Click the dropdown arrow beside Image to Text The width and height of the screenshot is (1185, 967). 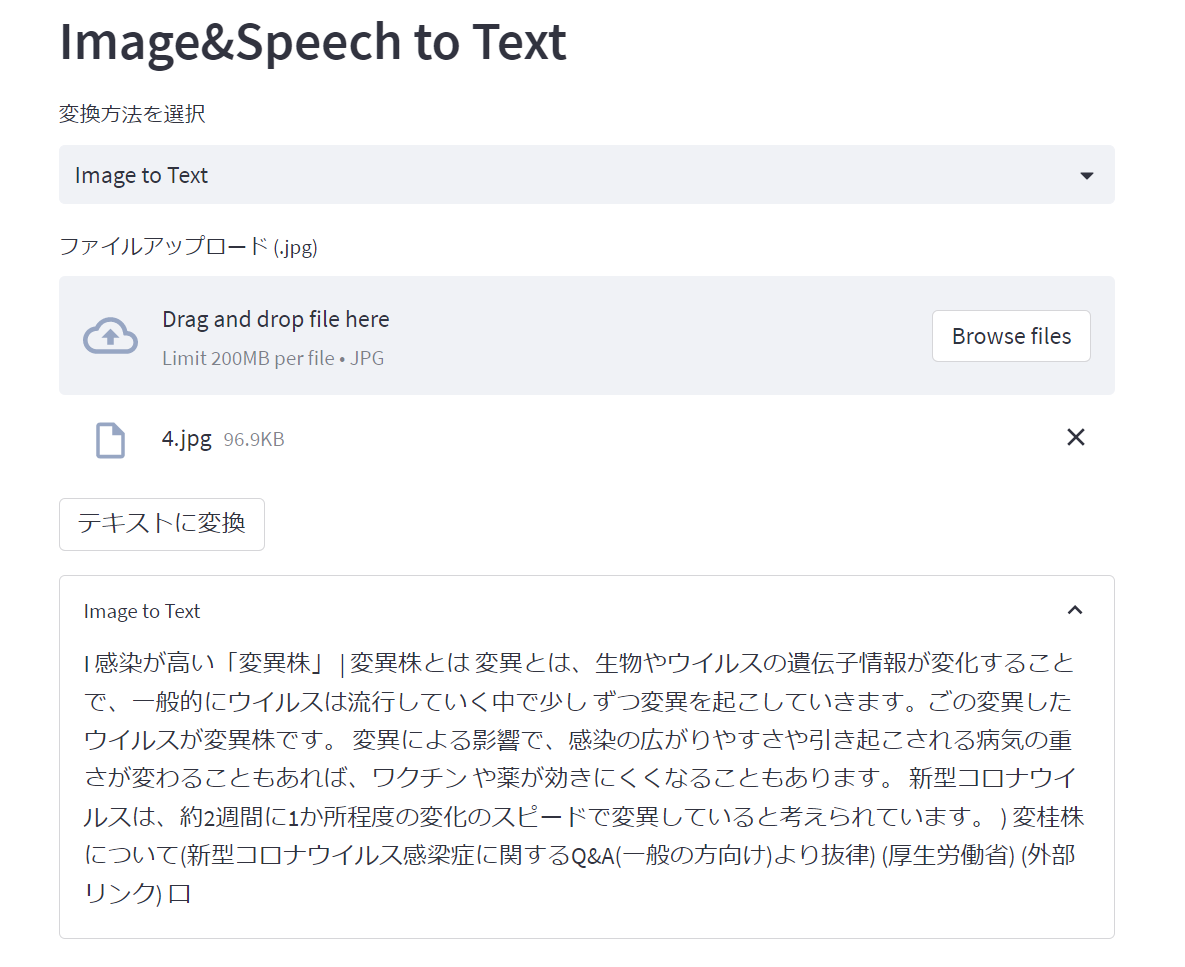tap(1087, 175)
